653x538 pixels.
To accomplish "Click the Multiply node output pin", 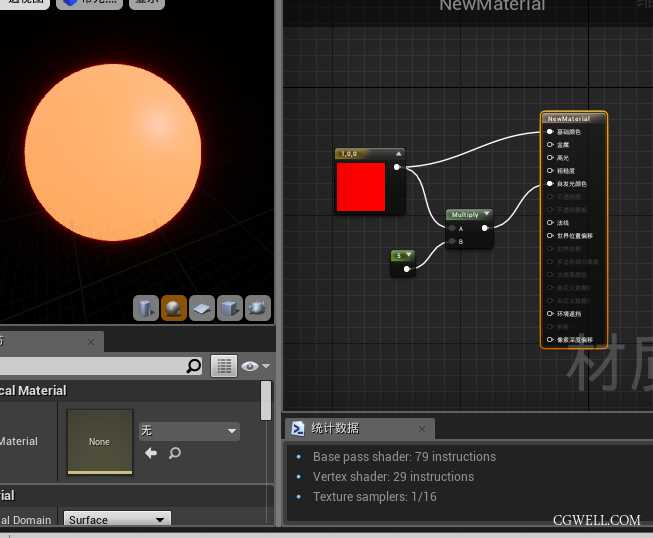I will [x=485, y=228].
